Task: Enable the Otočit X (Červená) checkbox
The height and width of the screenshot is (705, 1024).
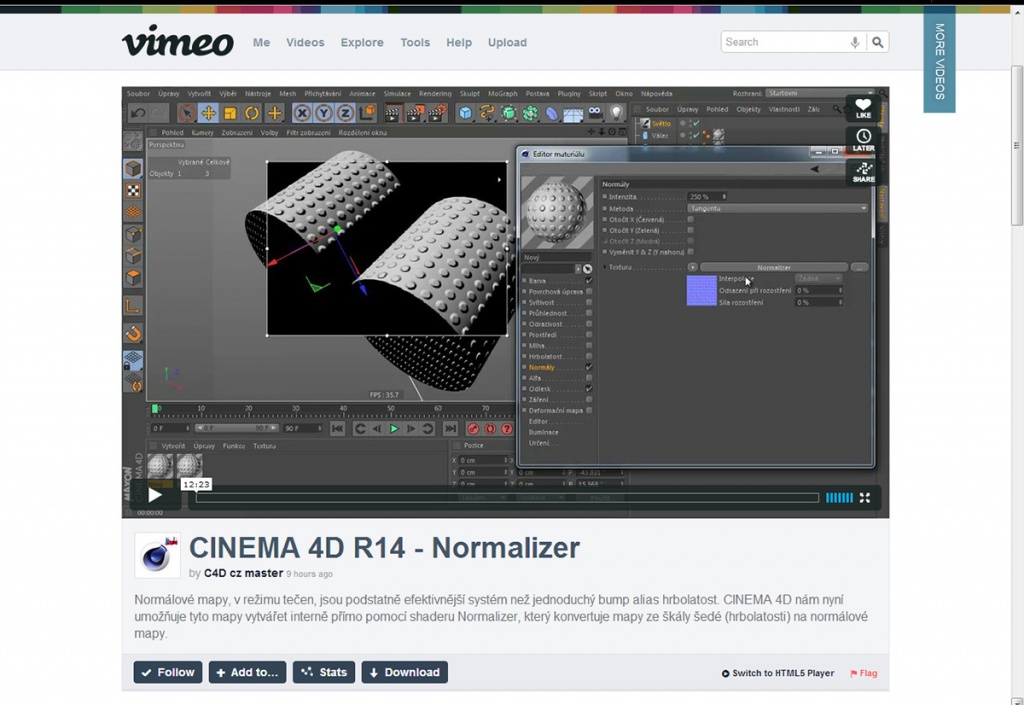Action: 690,219
